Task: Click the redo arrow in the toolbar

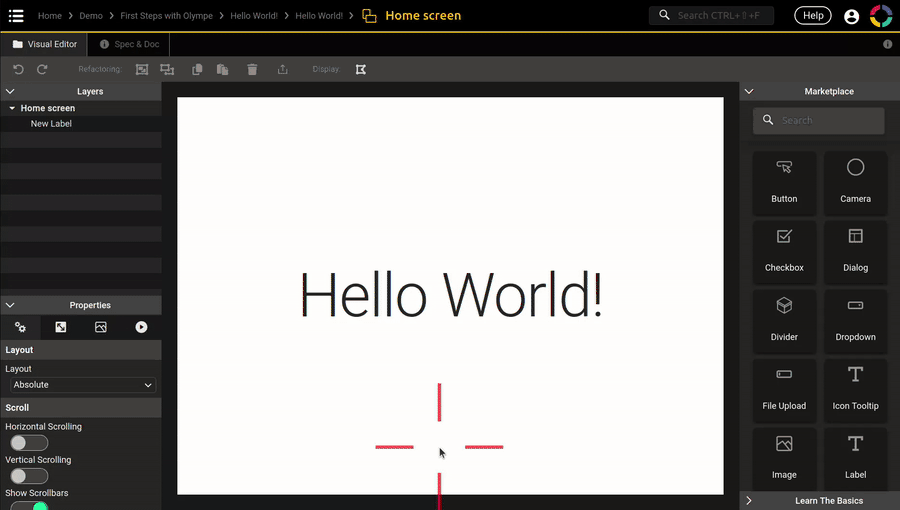Action: (42, 69)
